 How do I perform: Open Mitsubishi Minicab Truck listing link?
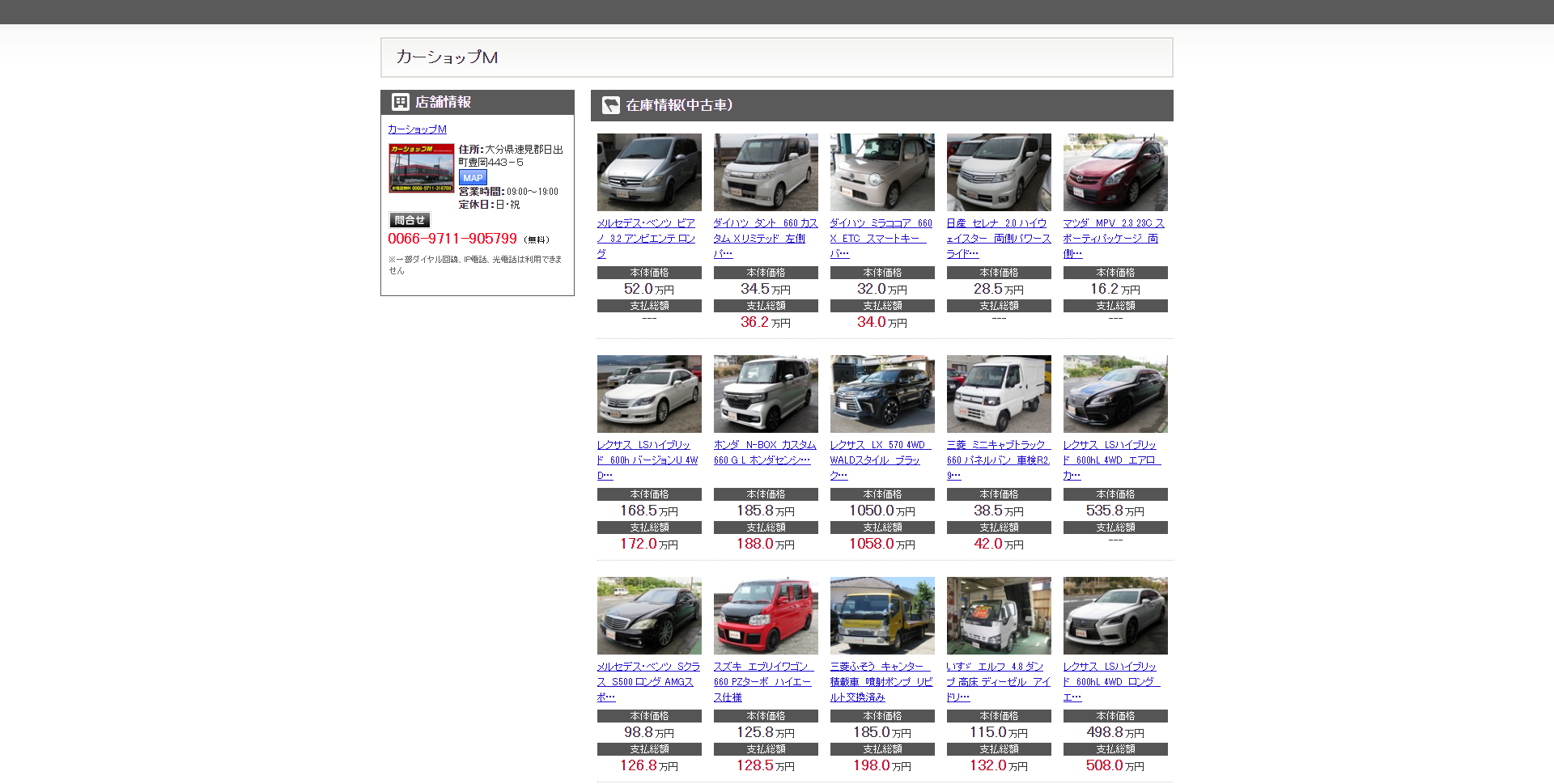click(998, 460)
